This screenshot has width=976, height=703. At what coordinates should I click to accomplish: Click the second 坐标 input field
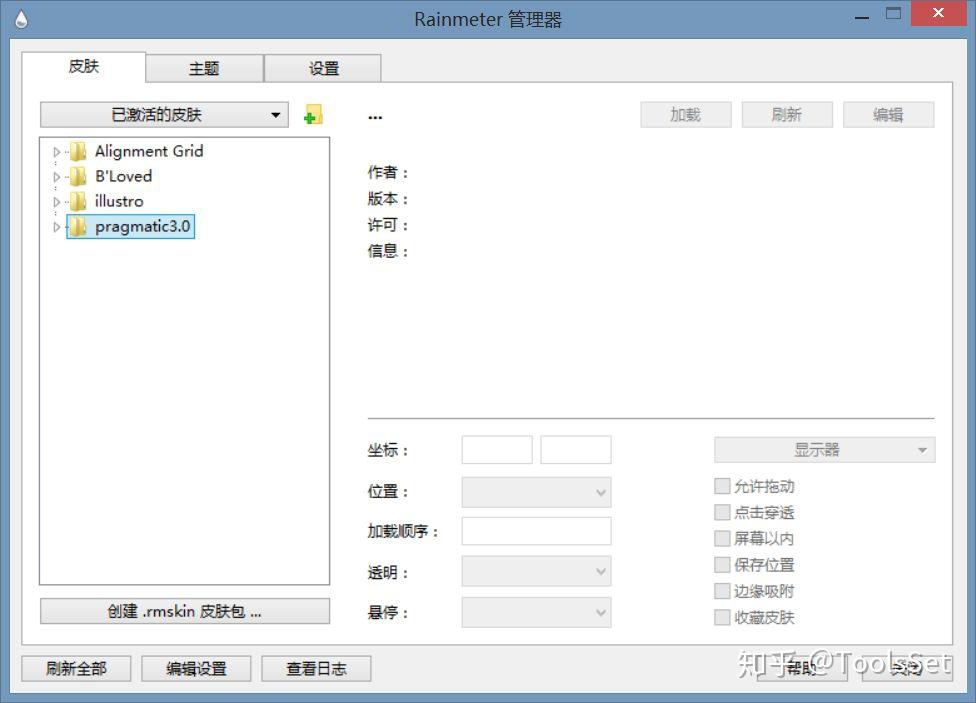coord(576,450)
